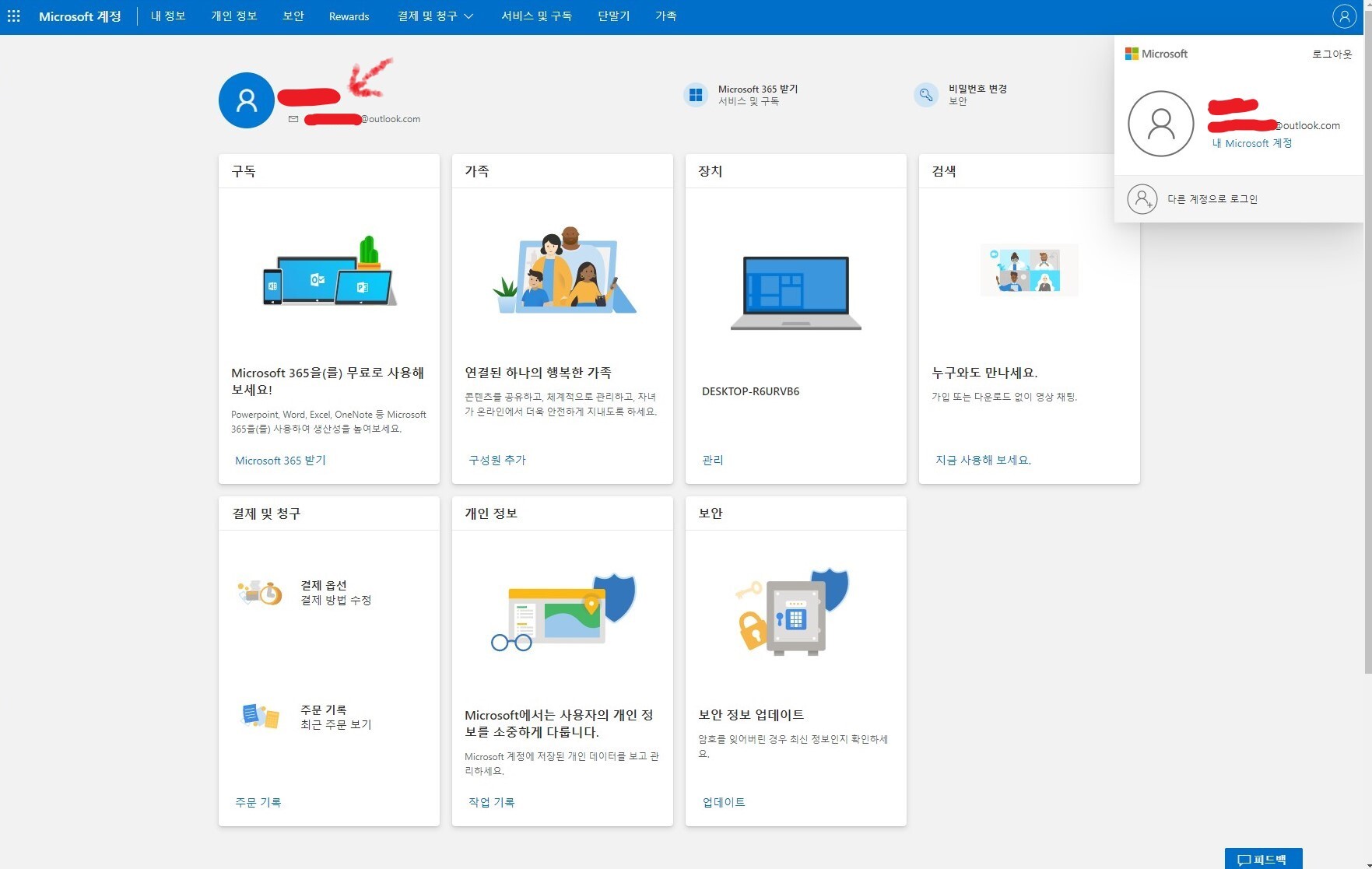Image resolution: width=1372 pixels, height=869 pixels.
Task: Click the Microsoft 365 받기 Windows icon
Action: [695, 95]
